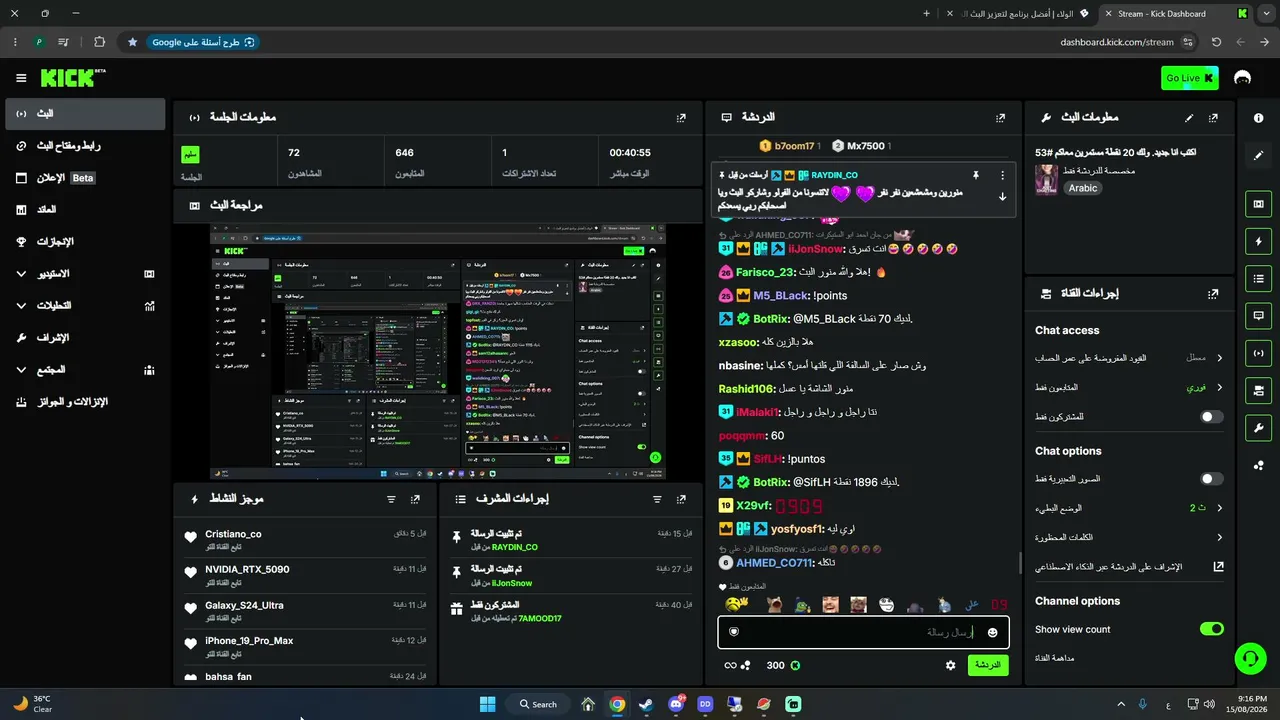1280x720 pixels.
Task: Pop out the موجز النشاط panel
Action: pos(415,499)
